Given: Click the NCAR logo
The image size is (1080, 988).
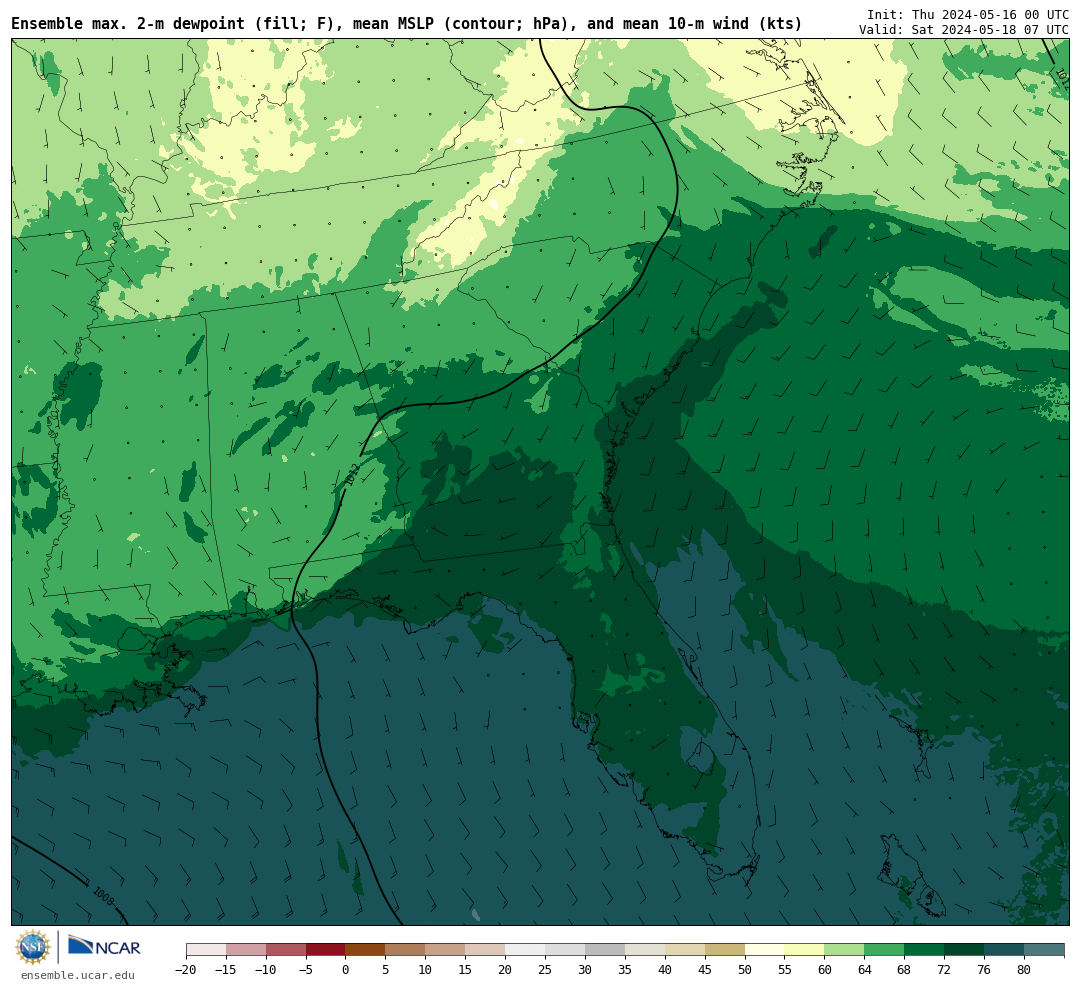Looking at the screenshot, I should tap(104, 947).
